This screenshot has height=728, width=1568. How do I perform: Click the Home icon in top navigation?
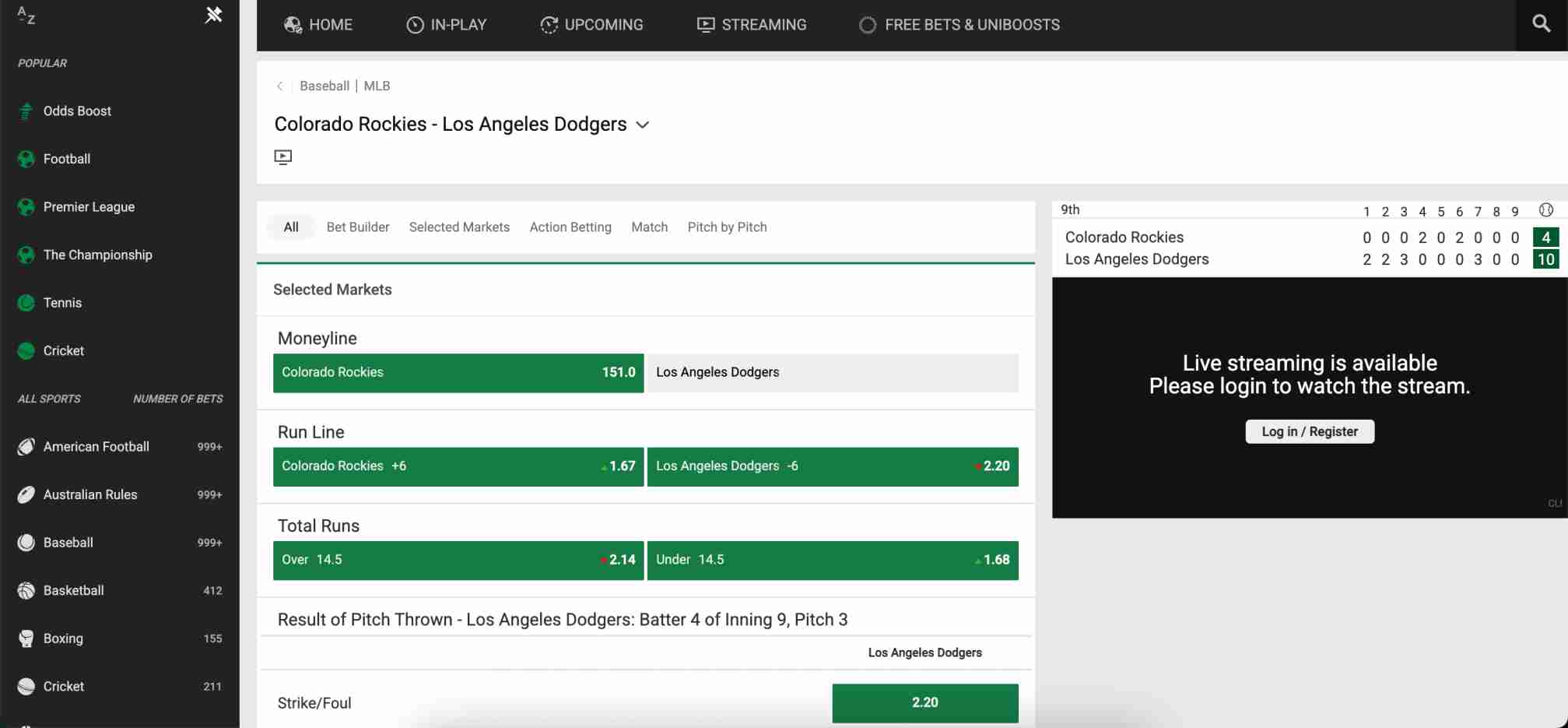pyautogui.click(x=293, y=25)
